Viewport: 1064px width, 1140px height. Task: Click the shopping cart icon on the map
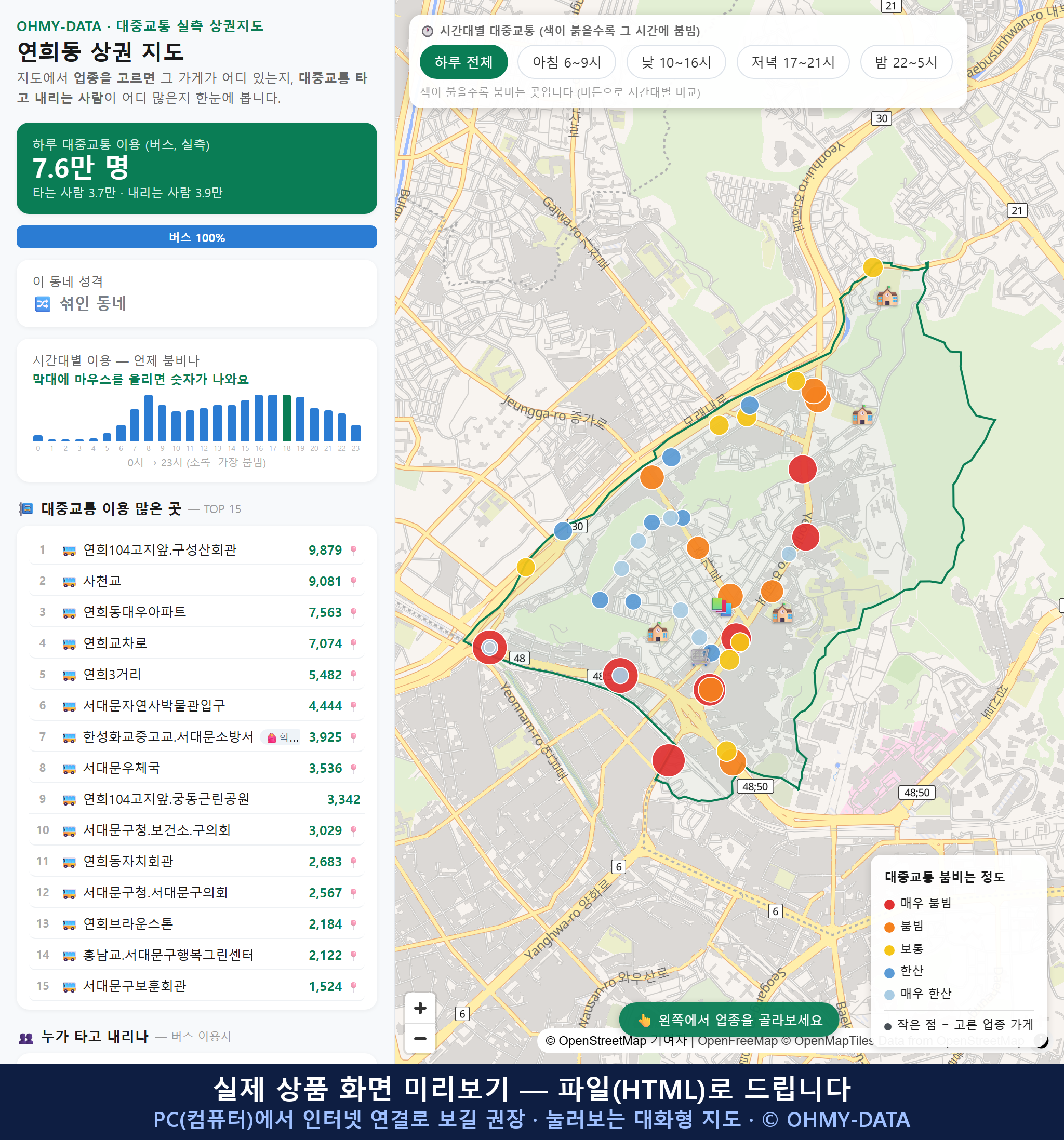700,656
